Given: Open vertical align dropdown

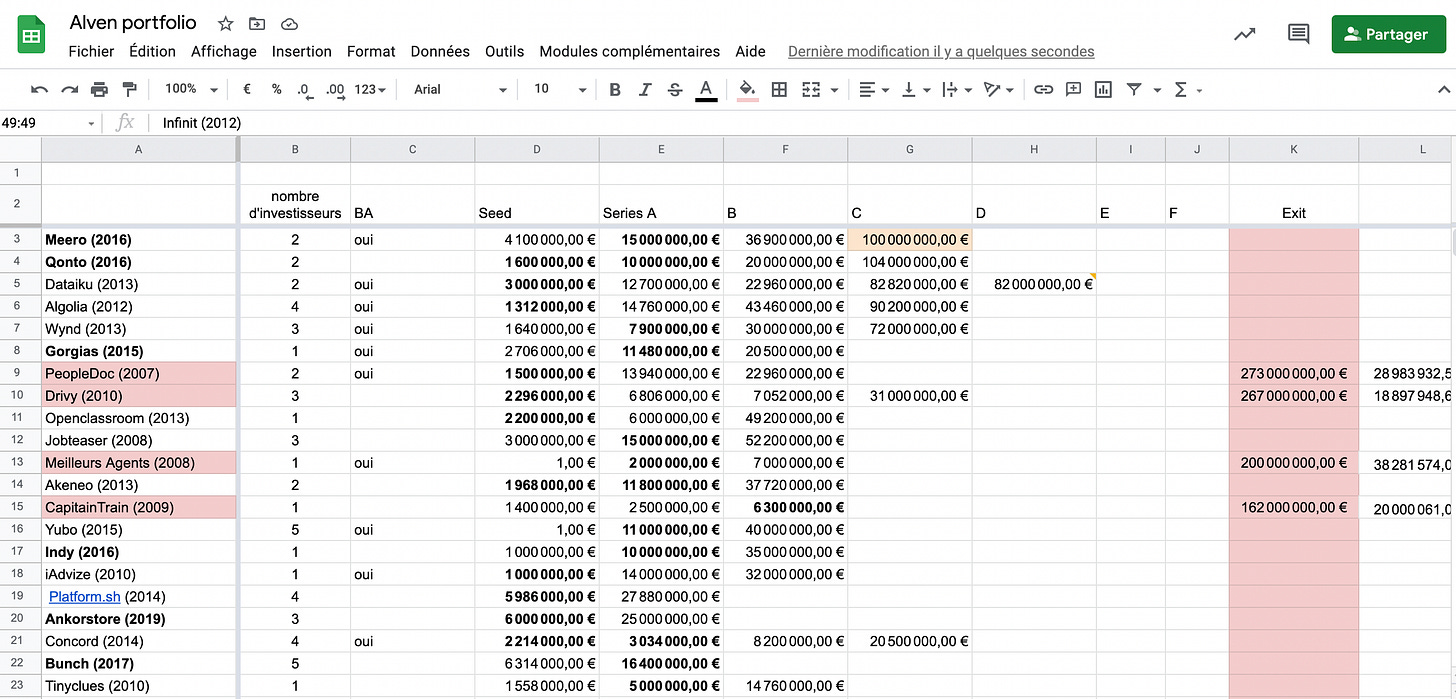Looking at the screenshot, I should click(x=916, y=89).
